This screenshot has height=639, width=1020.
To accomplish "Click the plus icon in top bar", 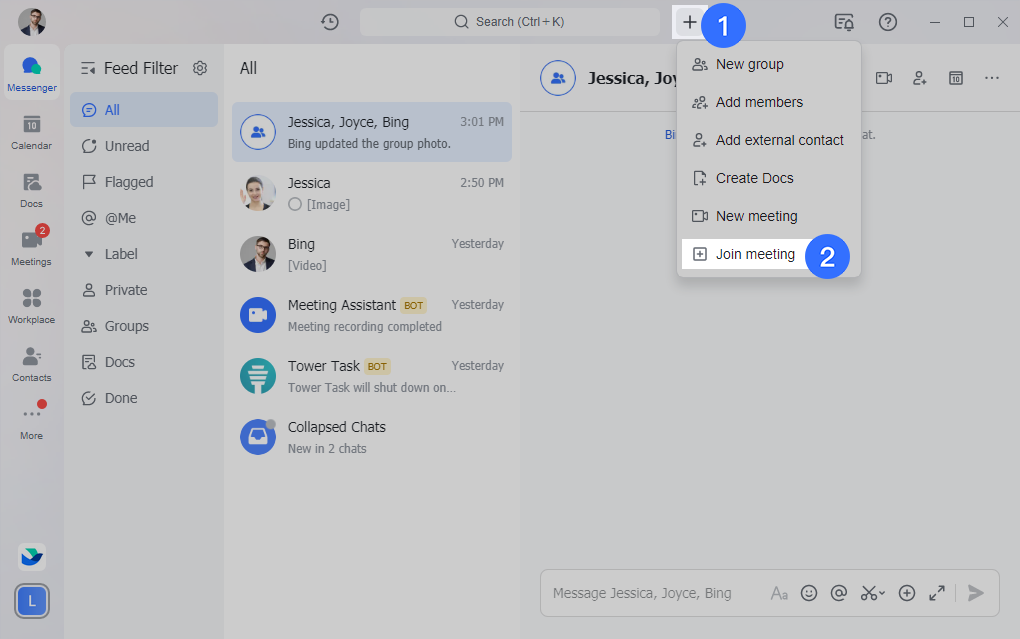I will [690, 22].
